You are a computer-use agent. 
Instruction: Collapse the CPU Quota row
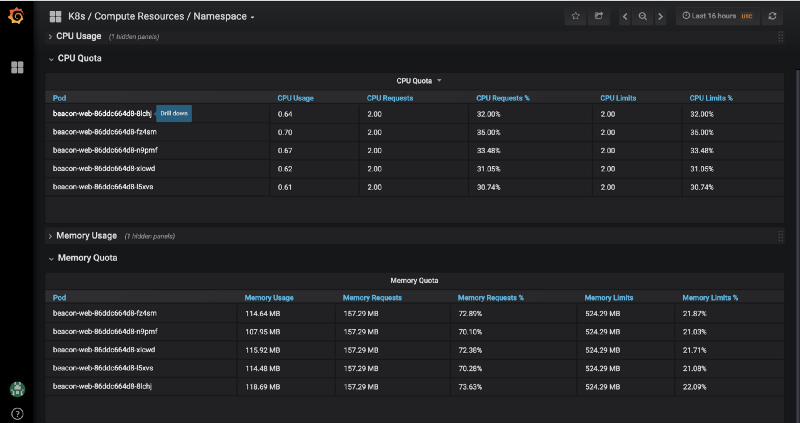pos(79,58)
